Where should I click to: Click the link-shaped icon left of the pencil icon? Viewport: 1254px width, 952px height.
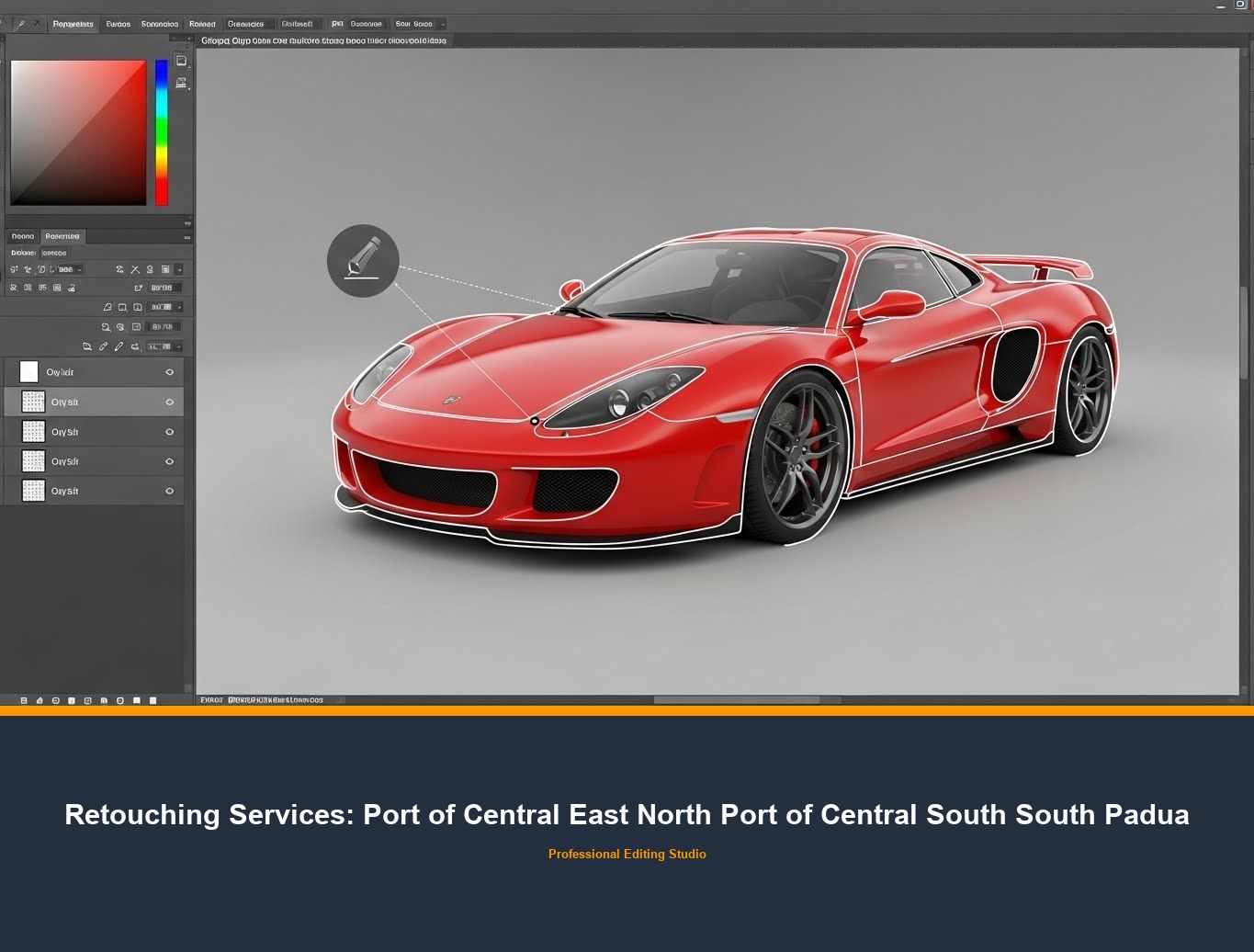[x=103, y=346]
